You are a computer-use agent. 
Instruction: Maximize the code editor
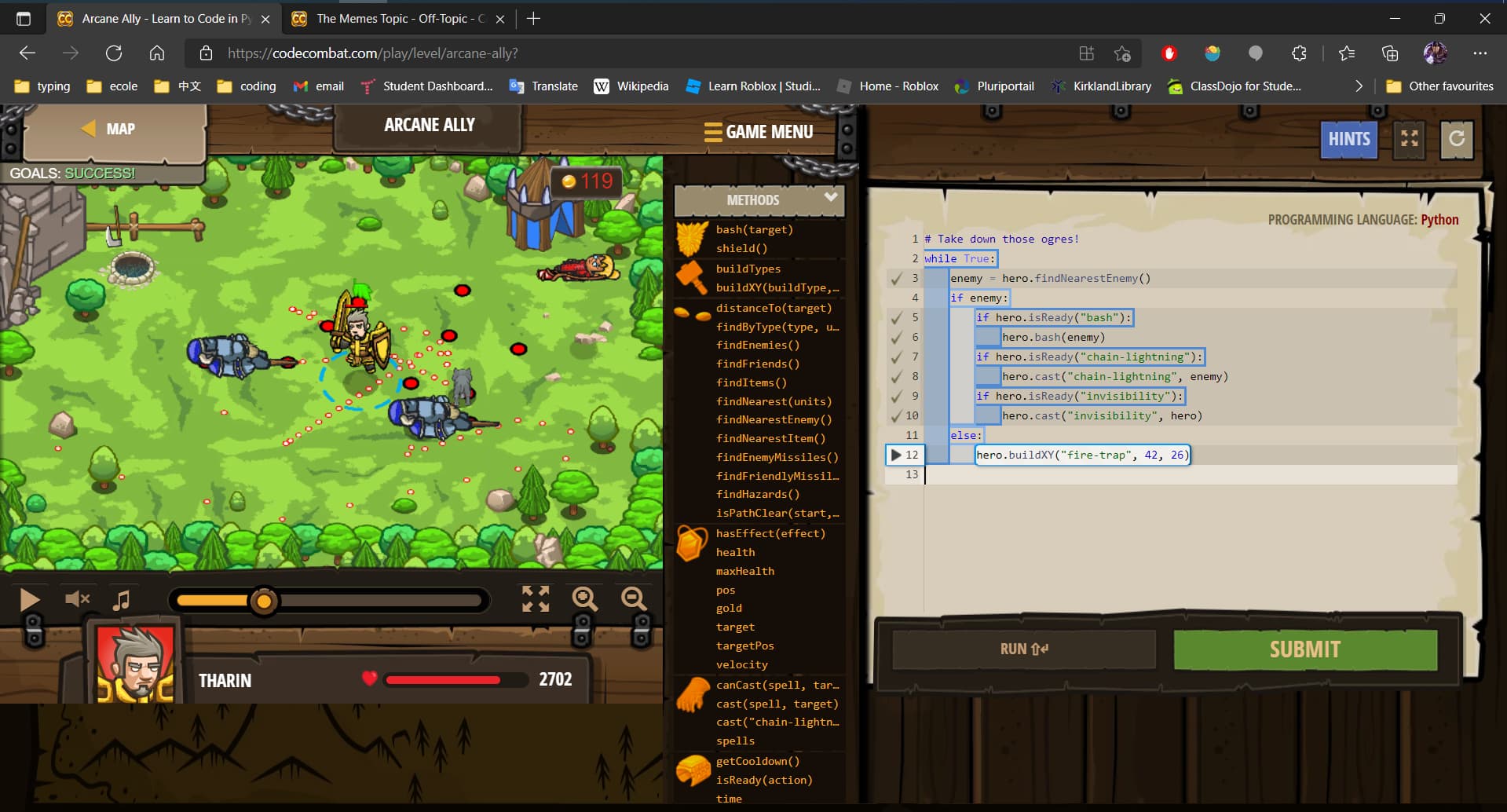(x=1410, y=139)
